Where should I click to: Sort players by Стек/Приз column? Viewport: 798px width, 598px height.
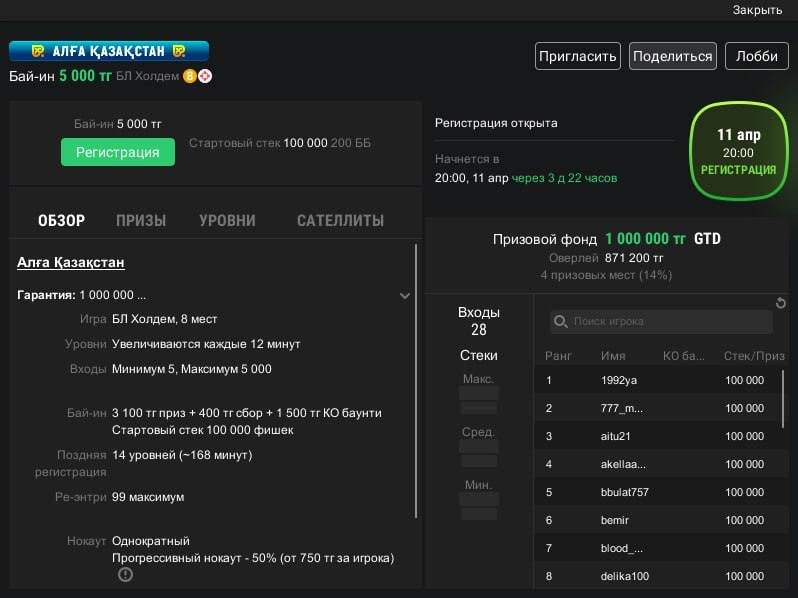[755, 355]
